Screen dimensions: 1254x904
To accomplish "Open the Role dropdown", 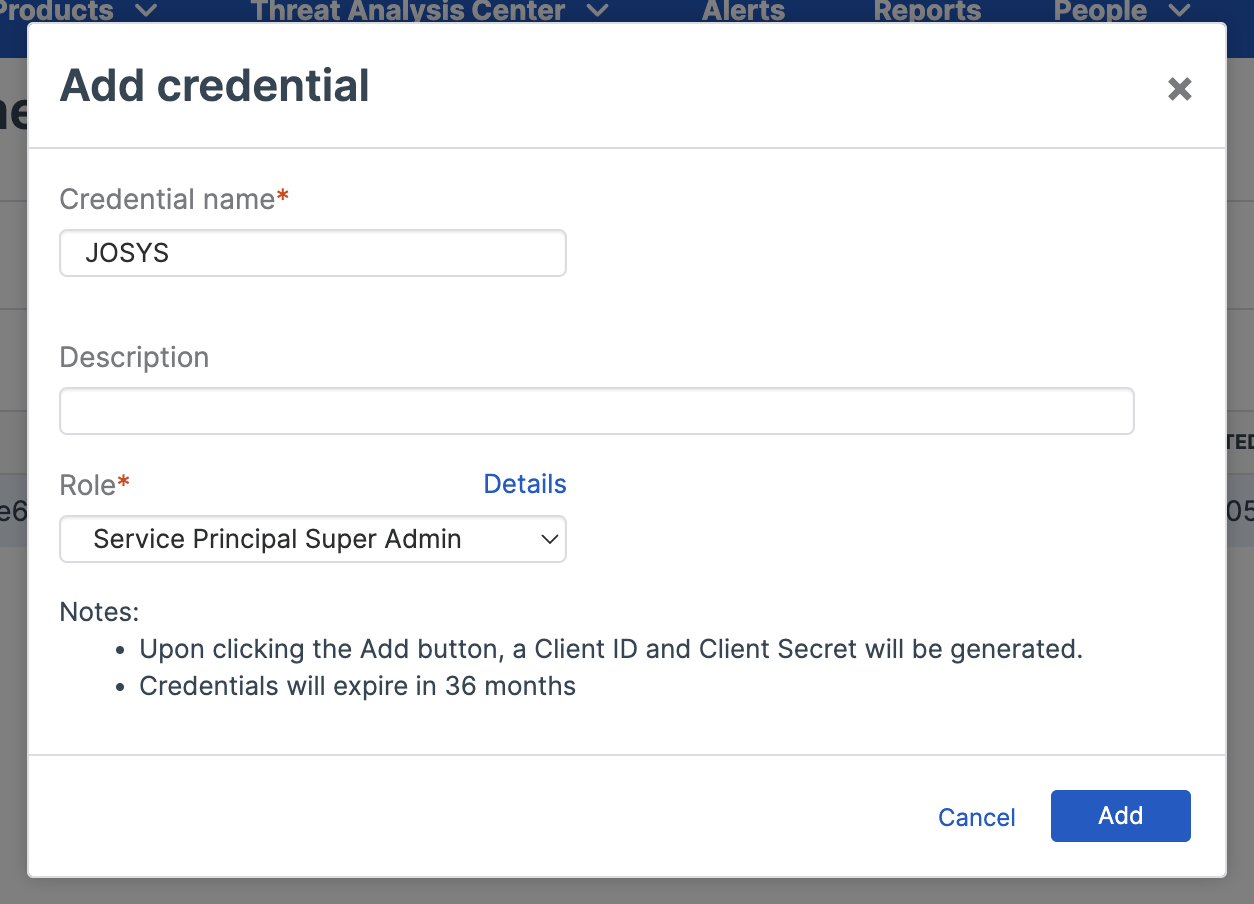I will tap(313, 539).
